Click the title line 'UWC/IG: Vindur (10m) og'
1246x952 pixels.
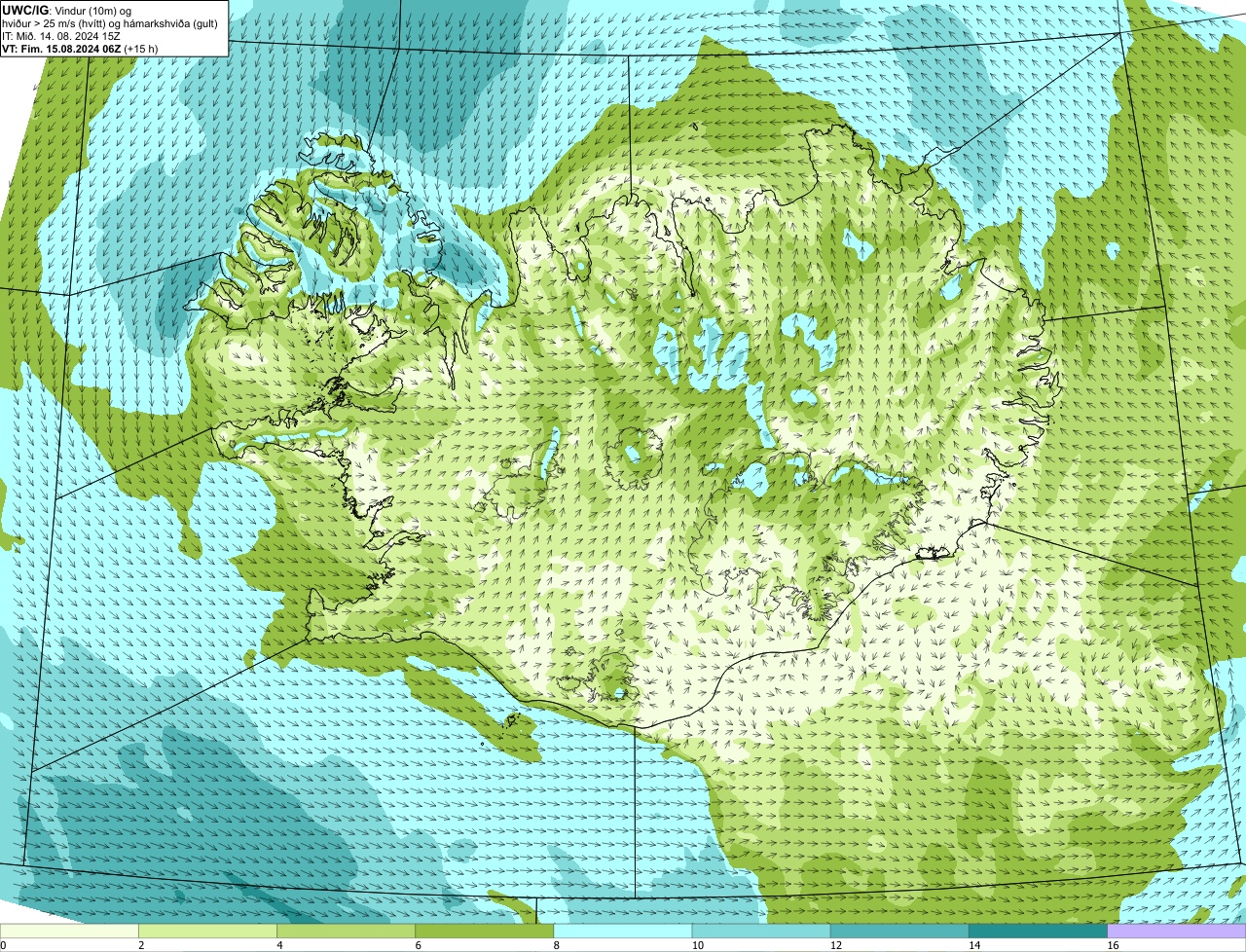tap(66, 11)
